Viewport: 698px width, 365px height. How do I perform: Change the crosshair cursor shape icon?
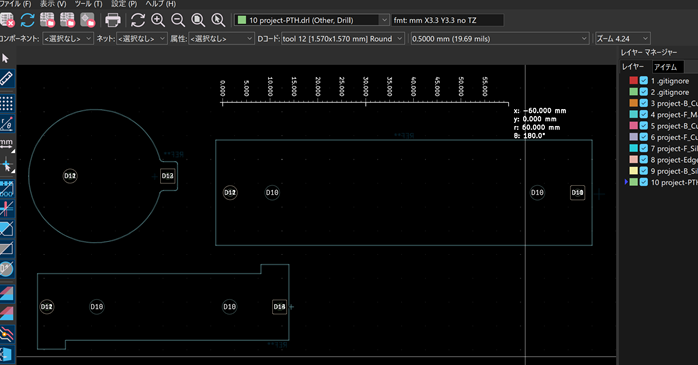[x=6, y=165]
